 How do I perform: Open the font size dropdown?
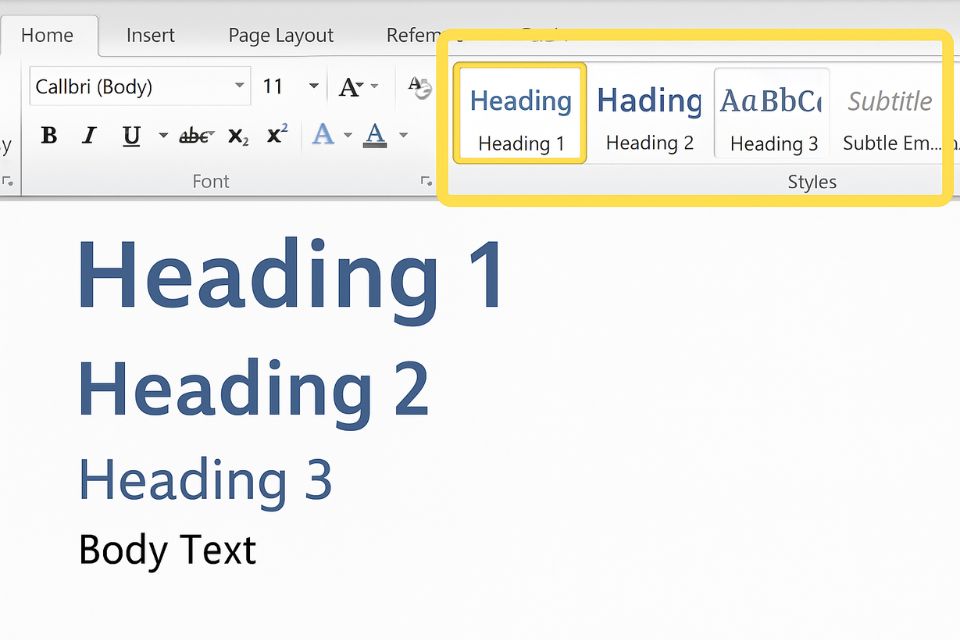point(313,86)
